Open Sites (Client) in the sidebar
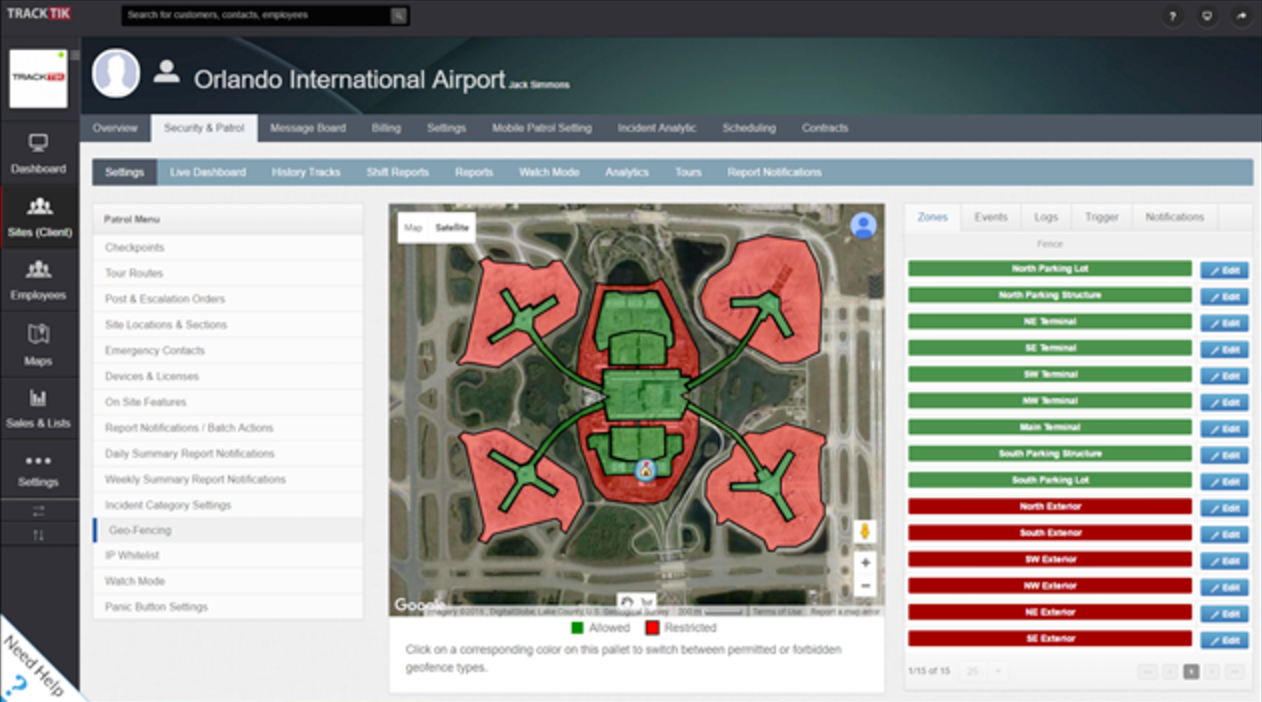This screenshot has width=1262, height=702. (x=39, y=217)
